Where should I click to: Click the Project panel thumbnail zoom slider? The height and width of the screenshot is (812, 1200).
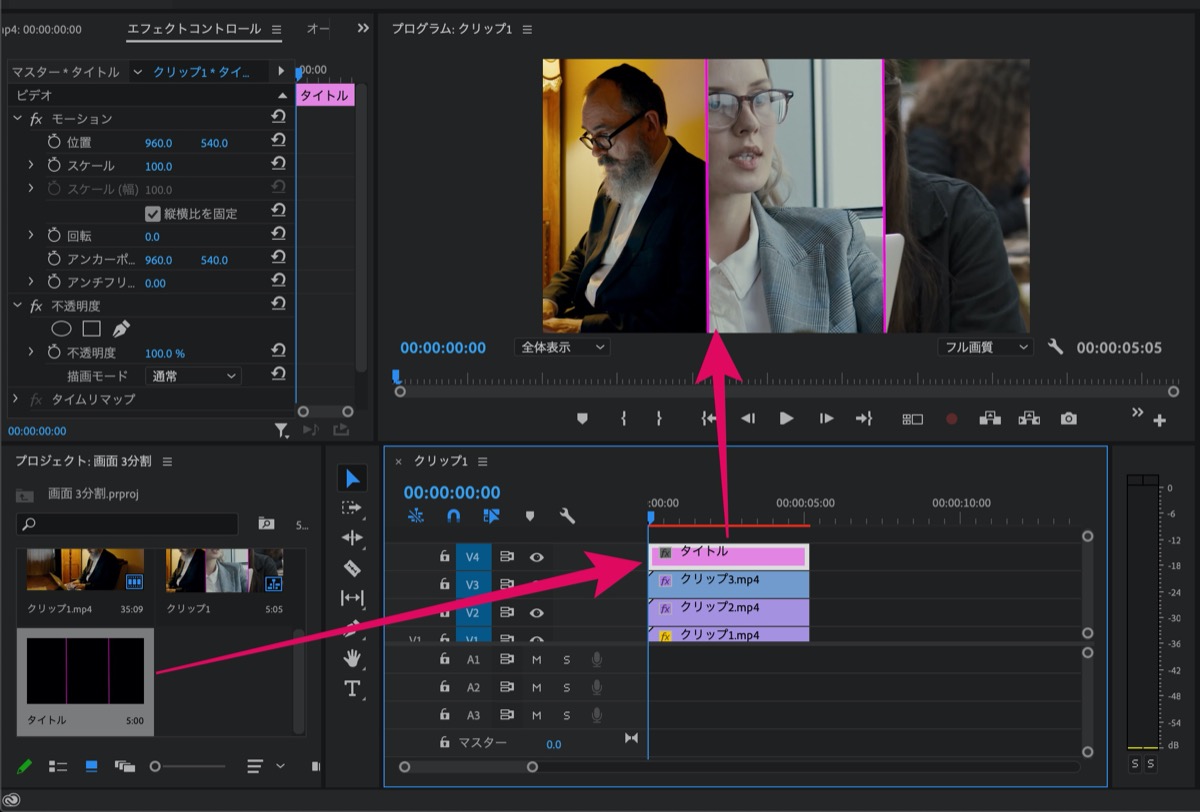click(187, 766)
